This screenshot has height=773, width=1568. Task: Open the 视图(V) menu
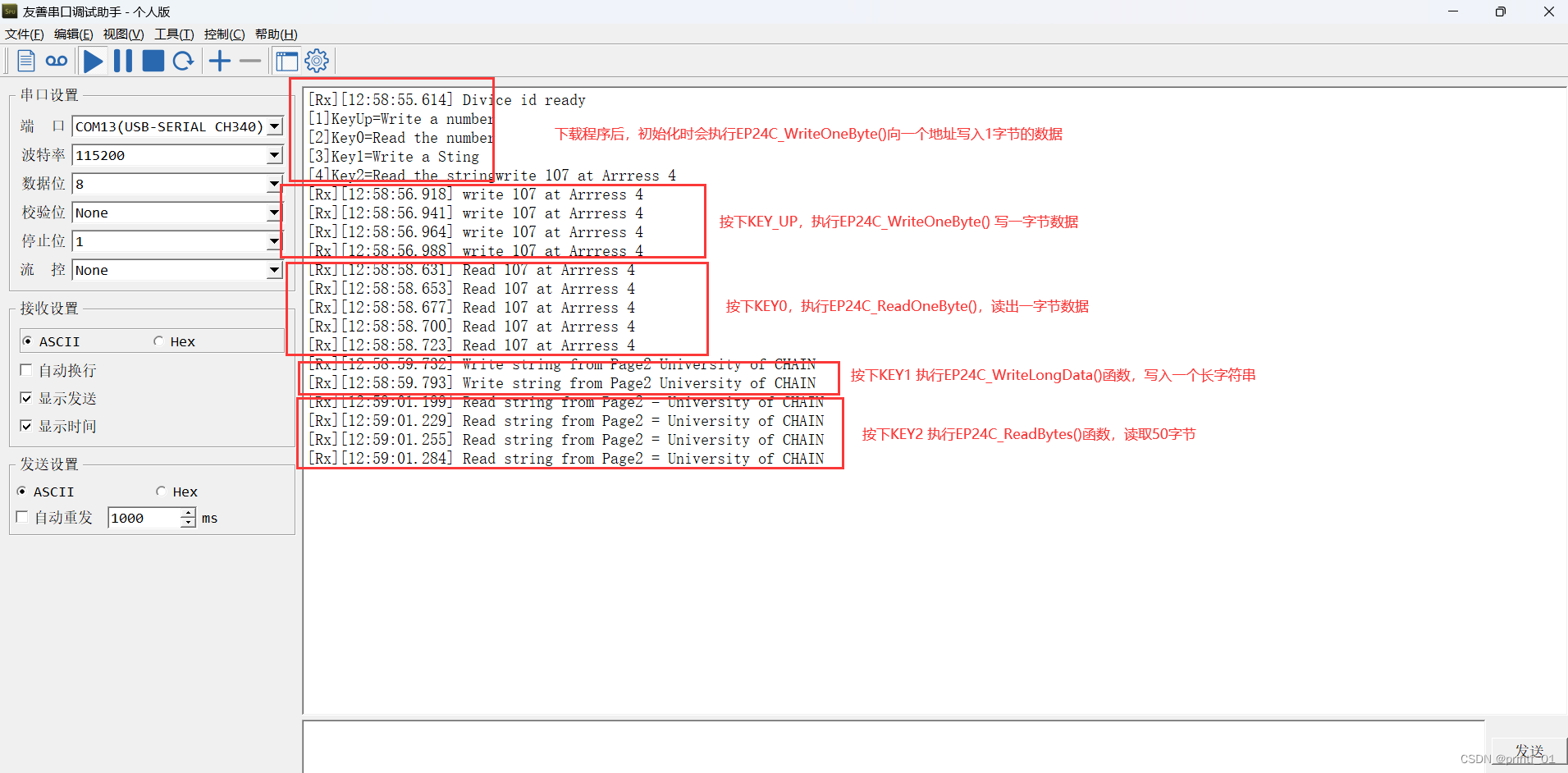point(124,34)
